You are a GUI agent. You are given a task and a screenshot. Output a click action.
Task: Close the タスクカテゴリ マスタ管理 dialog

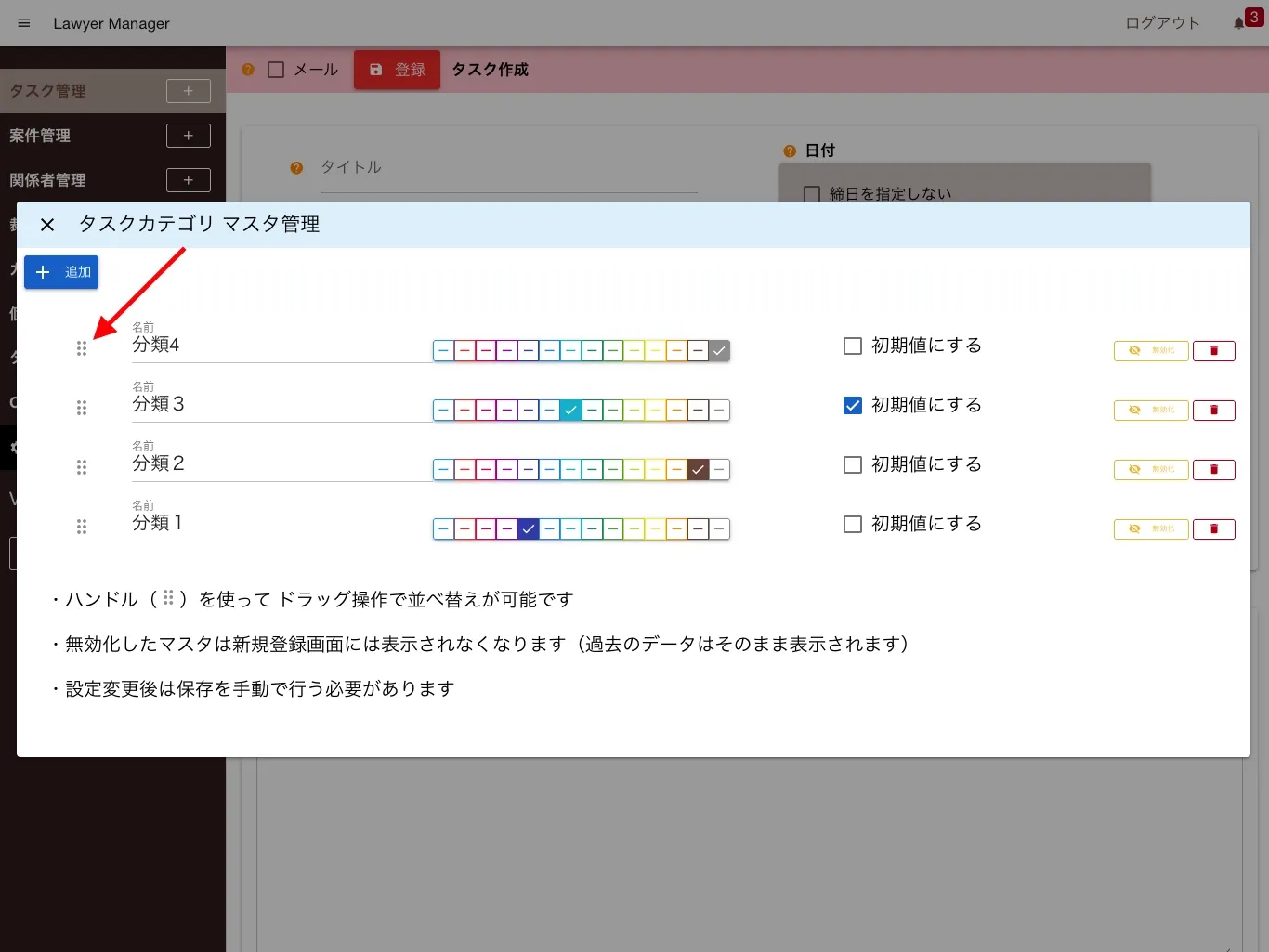[x=47, y=225]
